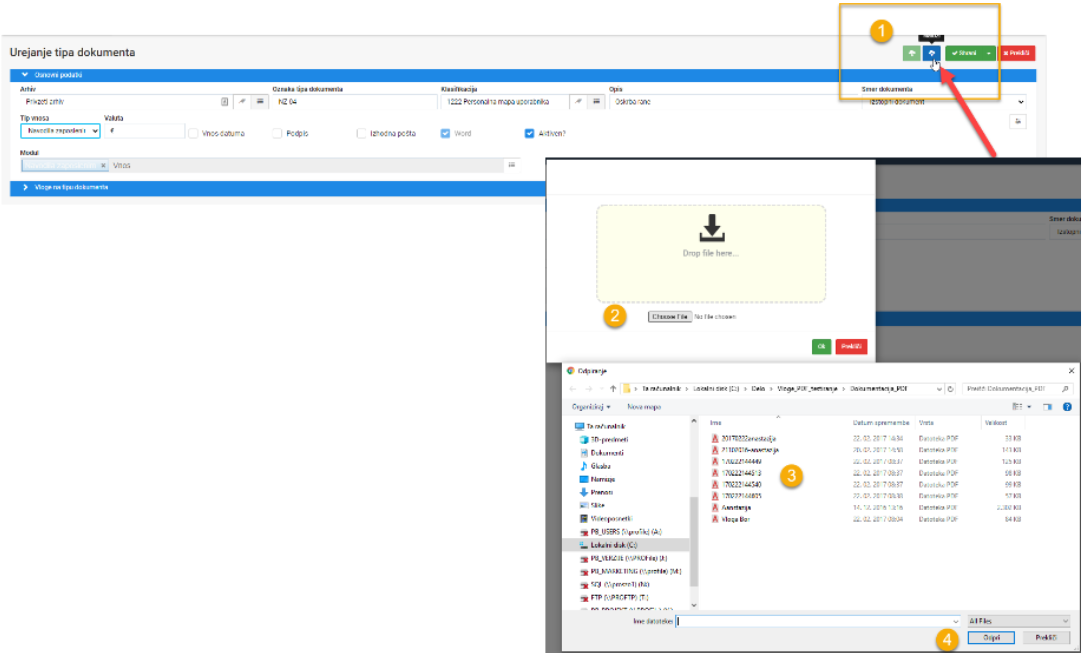Click the preview pane icon
1082x653 pixels.
click(x=1047, y=407)
